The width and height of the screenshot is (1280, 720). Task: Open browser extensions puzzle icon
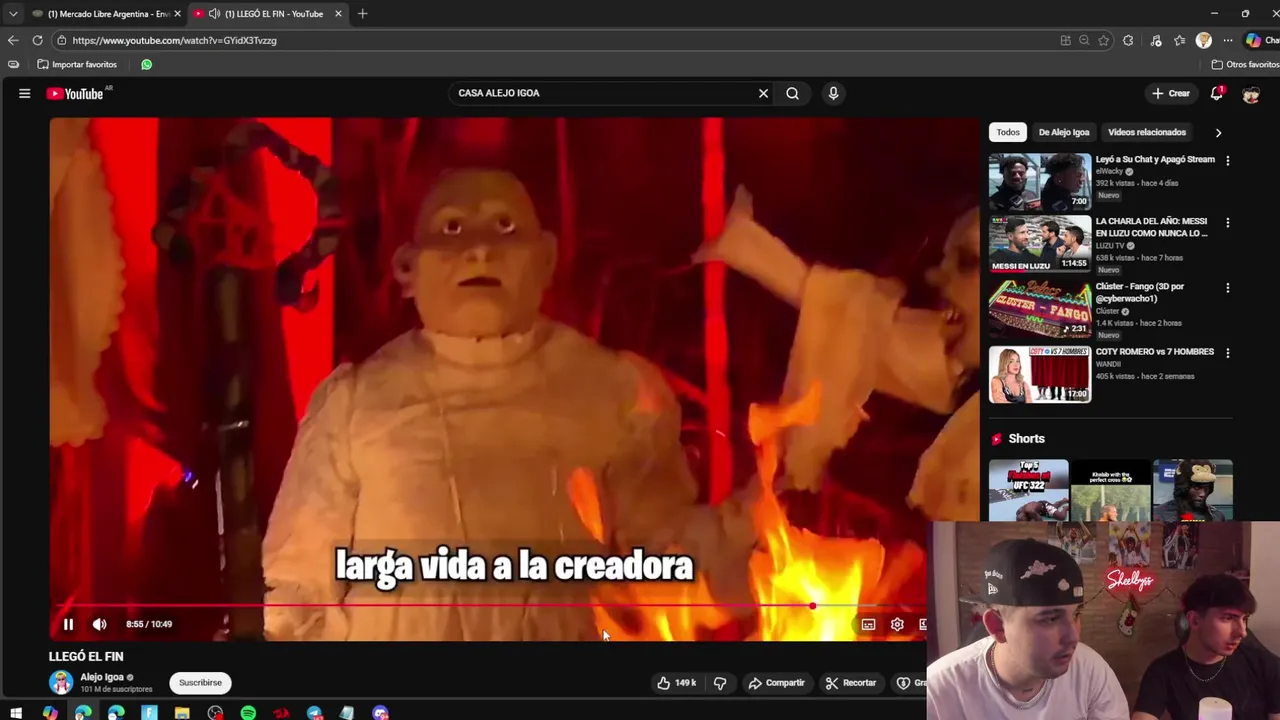pyautogui.click(x=1128, y=40)
